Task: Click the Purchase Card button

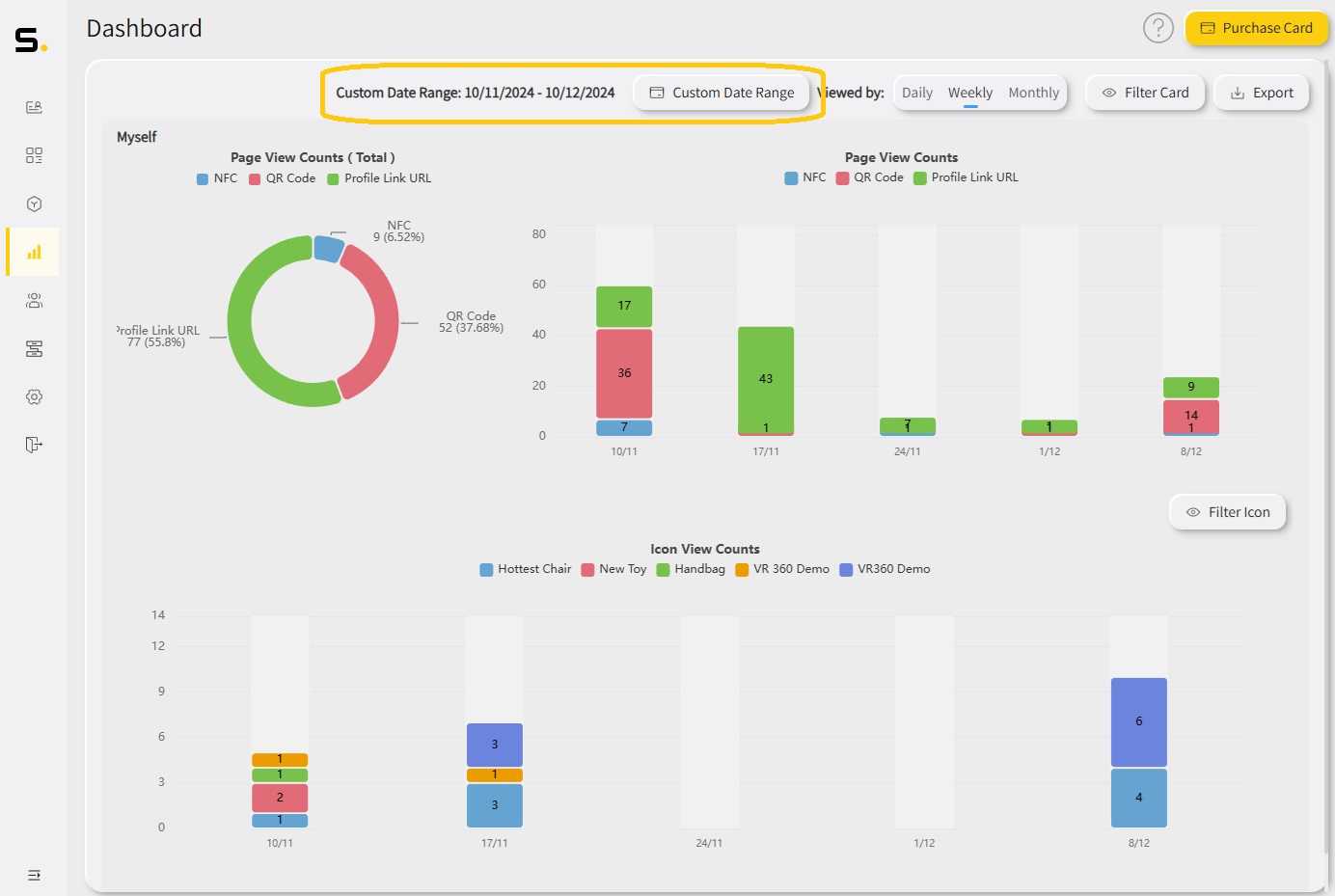Action: (1256, 28)
